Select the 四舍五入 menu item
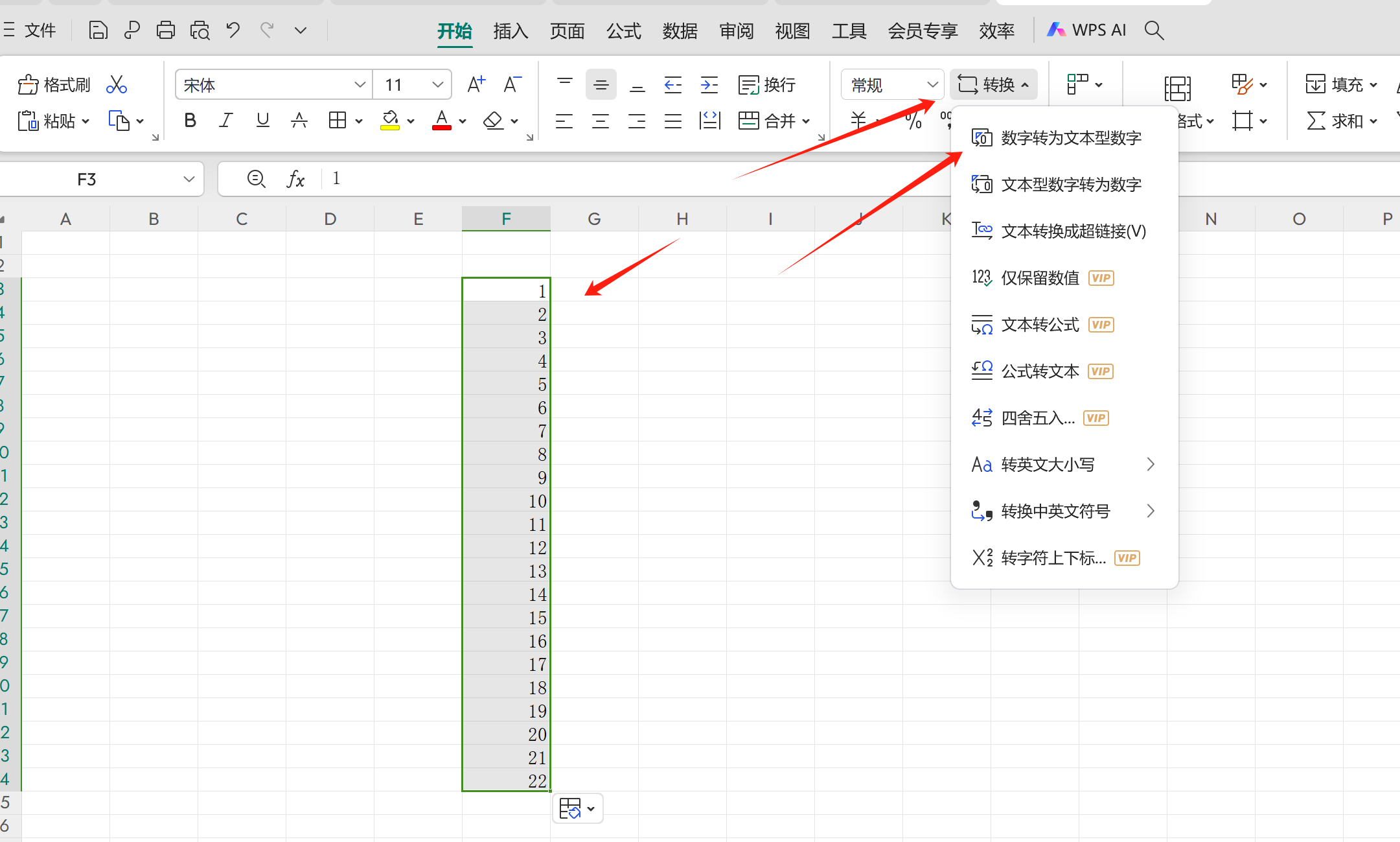Image resolution: width=1400 pixels, height=842 pixels. pos(1064,418)
